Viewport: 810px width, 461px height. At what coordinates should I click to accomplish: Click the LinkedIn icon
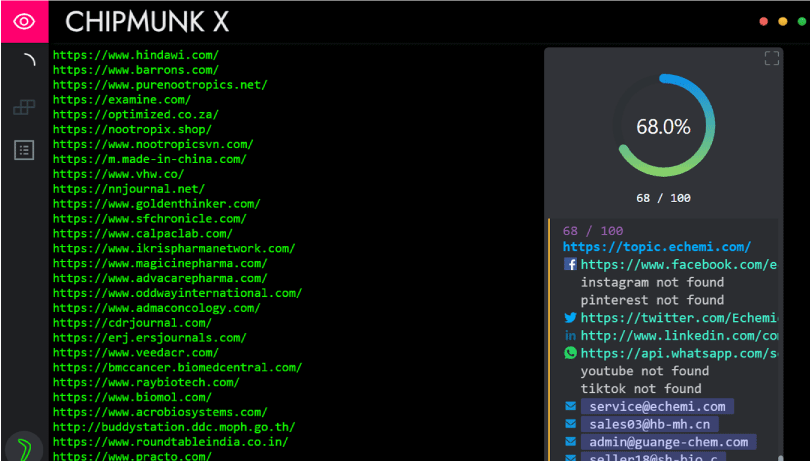[570, 336]
